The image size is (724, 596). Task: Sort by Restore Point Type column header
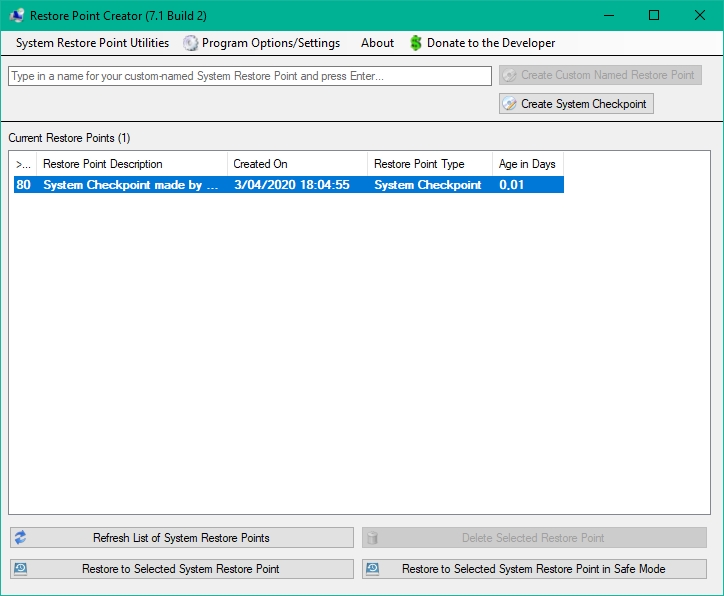click(x=429, y=164)
